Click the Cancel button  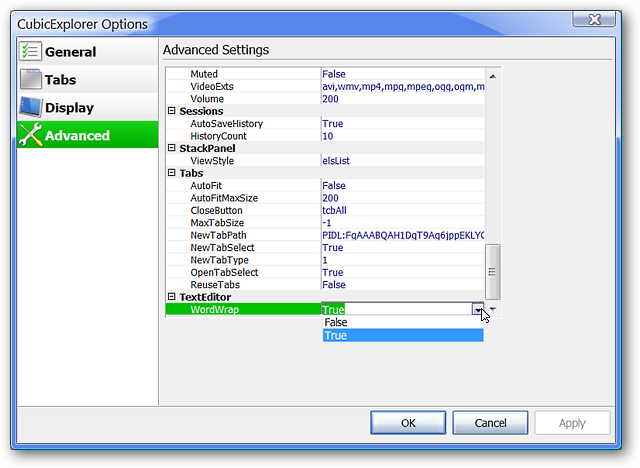tap(490, 423)
